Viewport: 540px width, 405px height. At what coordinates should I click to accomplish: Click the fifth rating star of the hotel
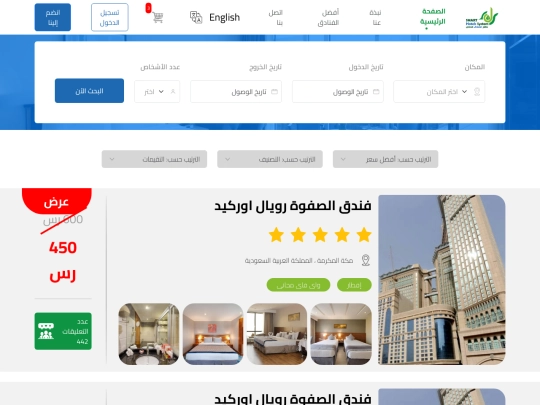[276, 235]
